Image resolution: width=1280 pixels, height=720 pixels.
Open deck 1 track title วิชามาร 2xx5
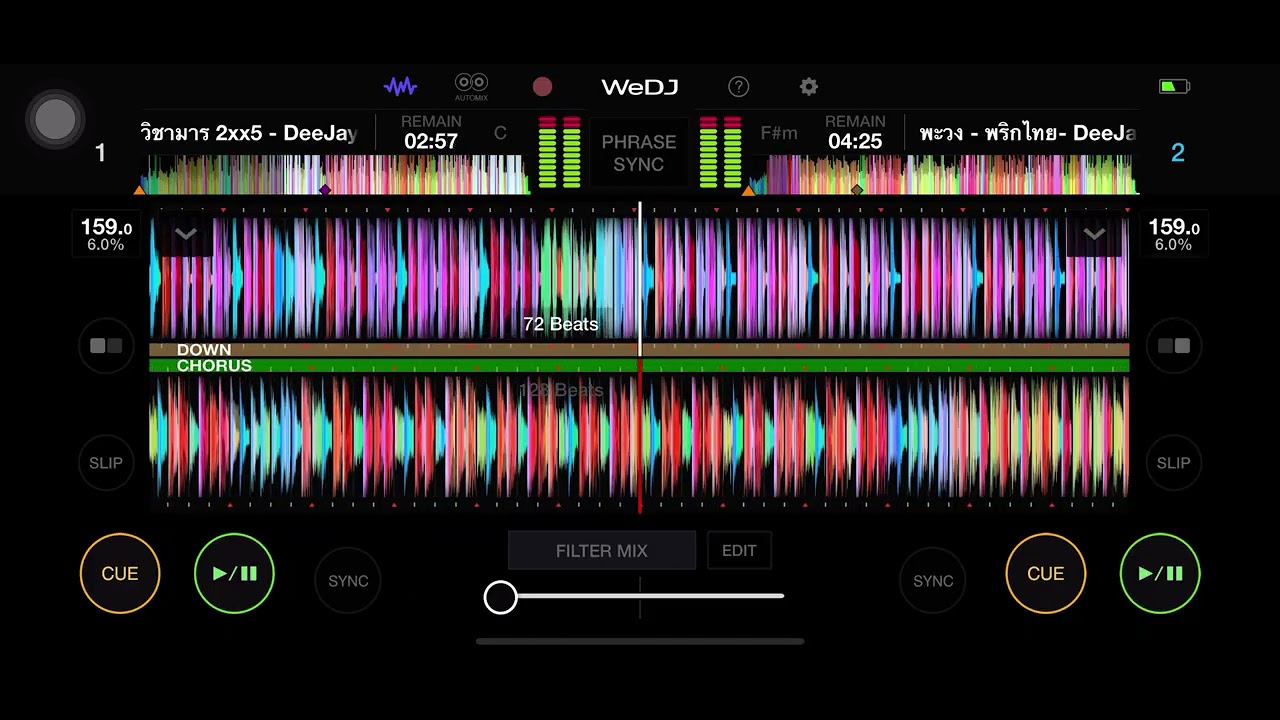click(248, 133)
